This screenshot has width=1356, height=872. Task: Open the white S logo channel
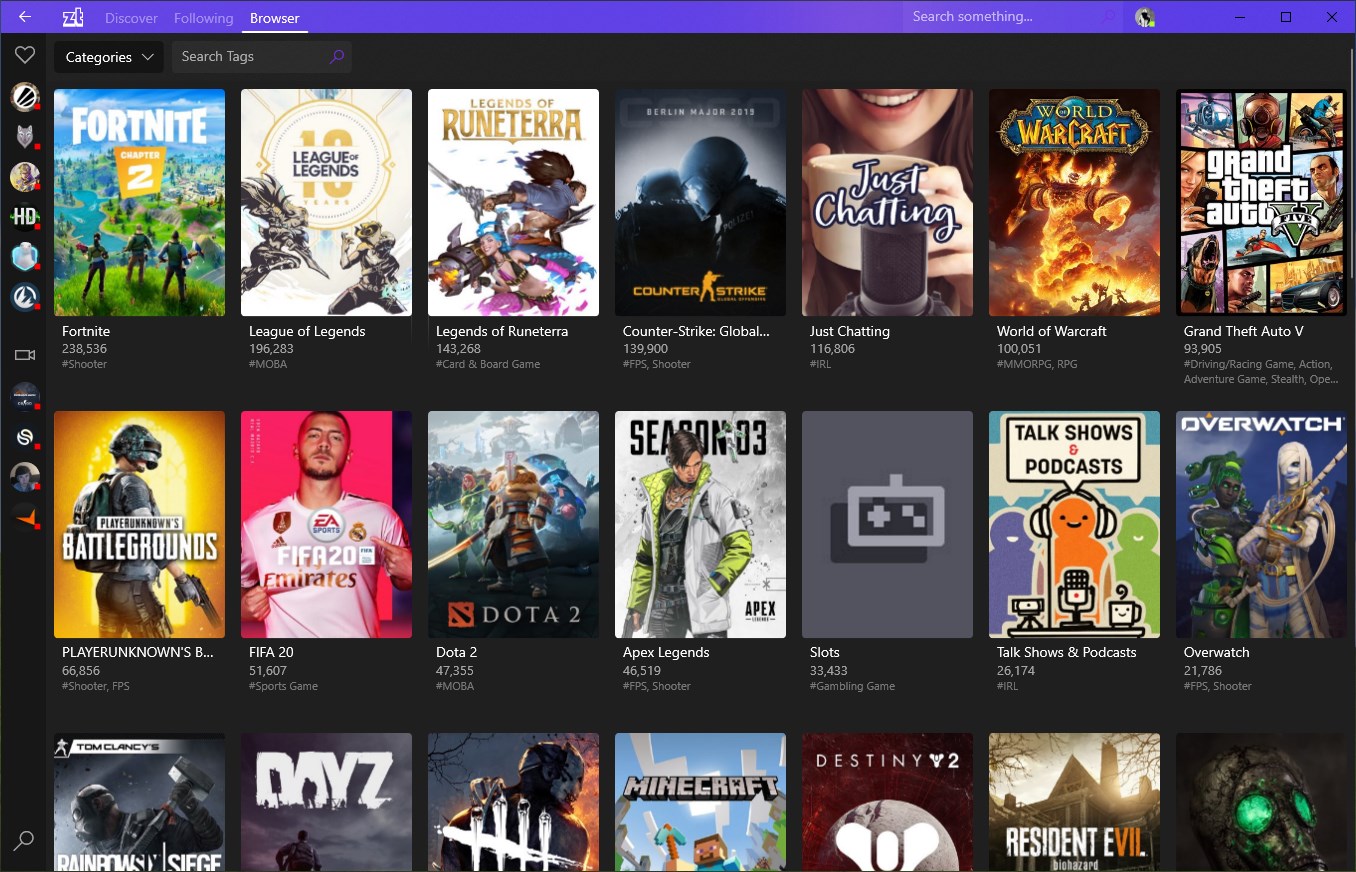coord(24,437)
